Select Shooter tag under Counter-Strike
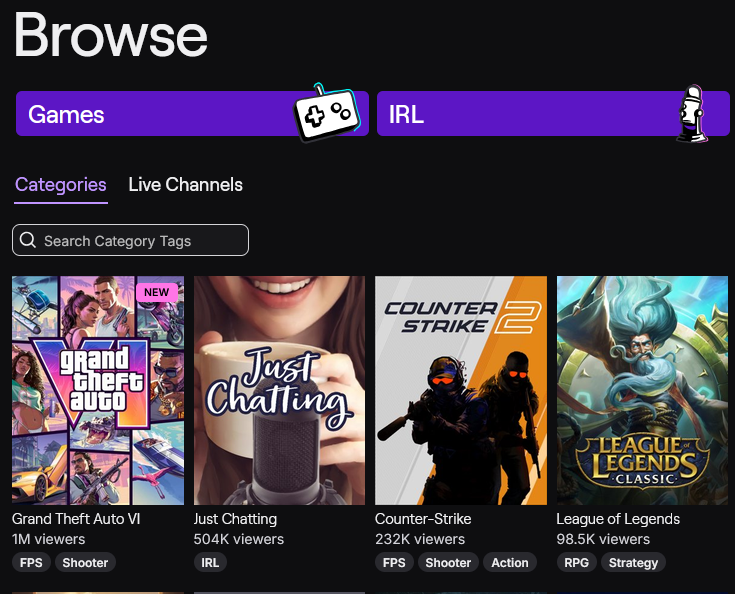 pyautogui.click(x=448, y=563)
